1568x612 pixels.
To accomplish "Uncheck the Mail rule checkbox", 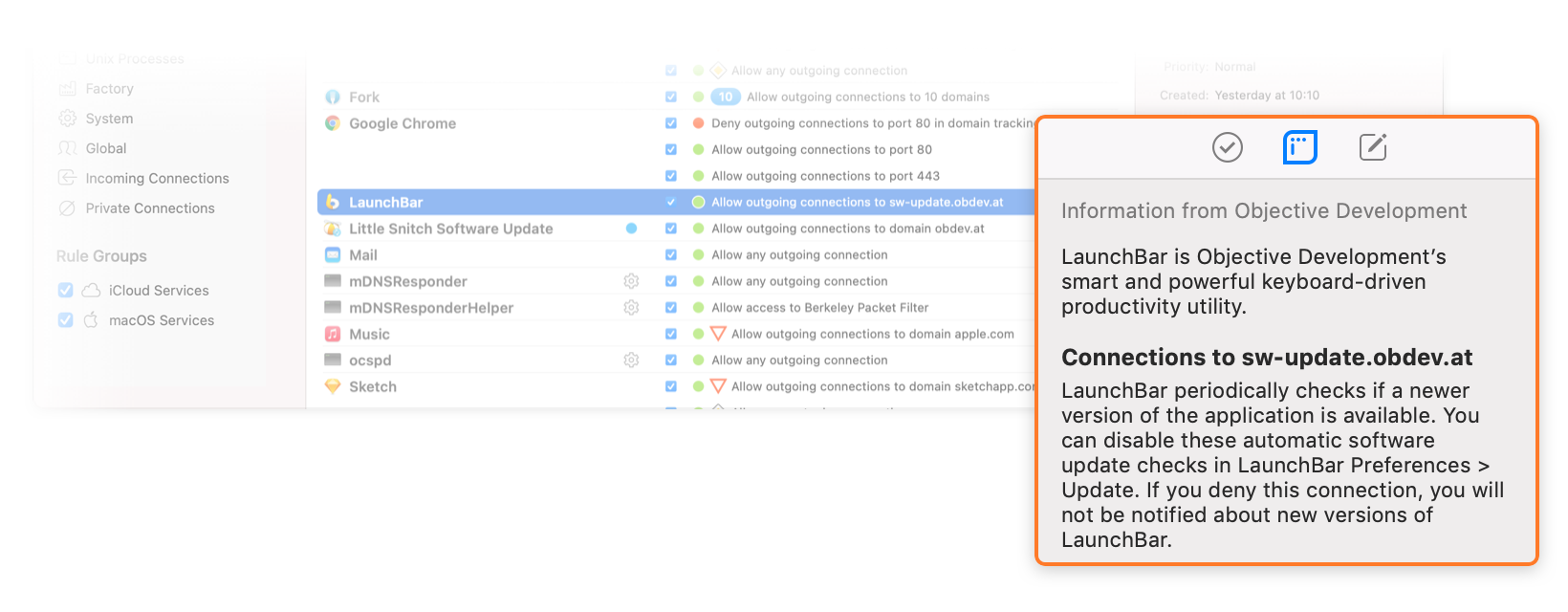I will coord(671,255).
